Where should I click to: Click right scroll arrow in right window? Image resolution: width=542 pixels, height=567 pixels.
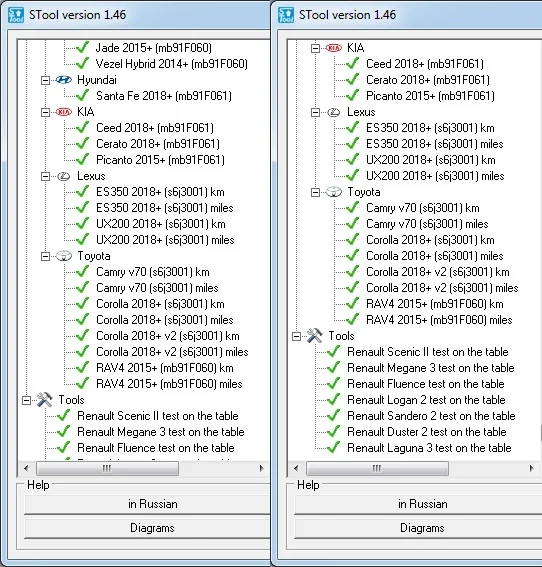[x=531, y=469]
